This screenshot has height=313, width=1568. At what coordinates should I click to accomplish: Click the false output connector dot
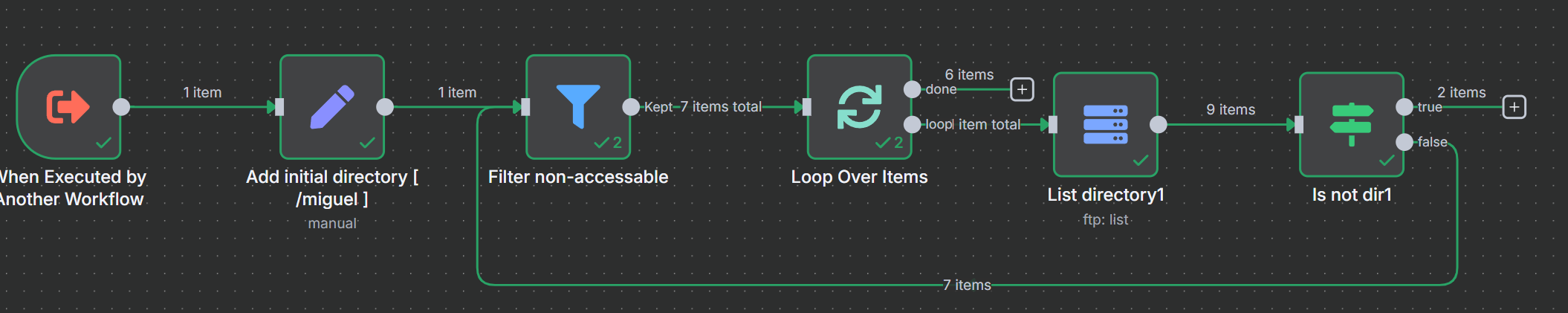(x=1404, y=142)
